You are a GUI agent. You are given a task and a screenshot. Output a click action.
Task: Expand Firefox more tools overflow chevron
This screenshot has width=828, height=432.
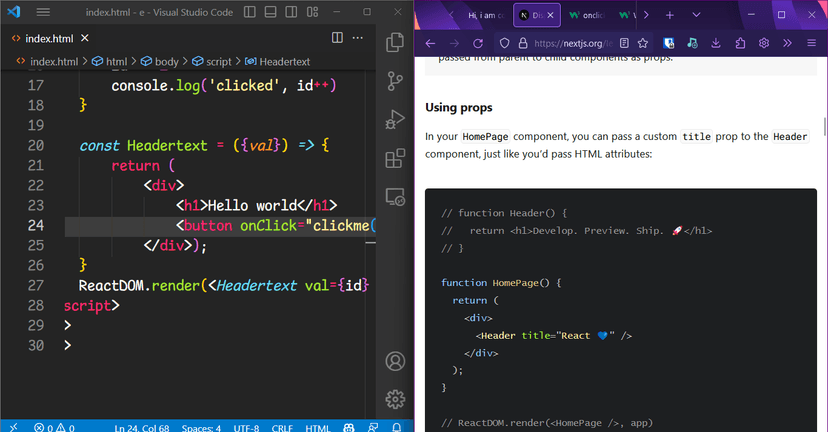[787, 44]
